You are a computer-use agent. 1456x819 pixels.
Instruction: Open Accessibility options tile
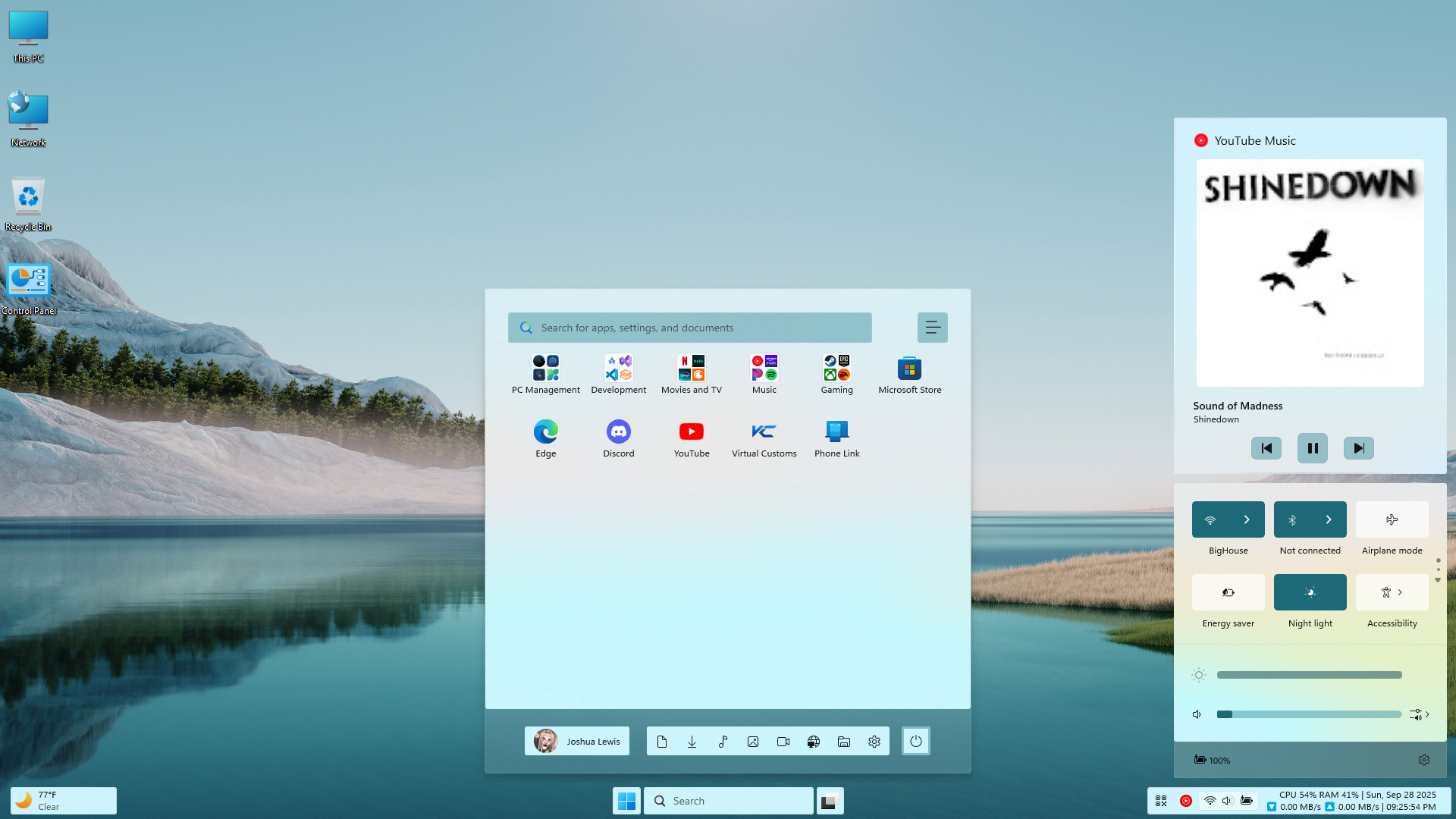(1392, 592)
